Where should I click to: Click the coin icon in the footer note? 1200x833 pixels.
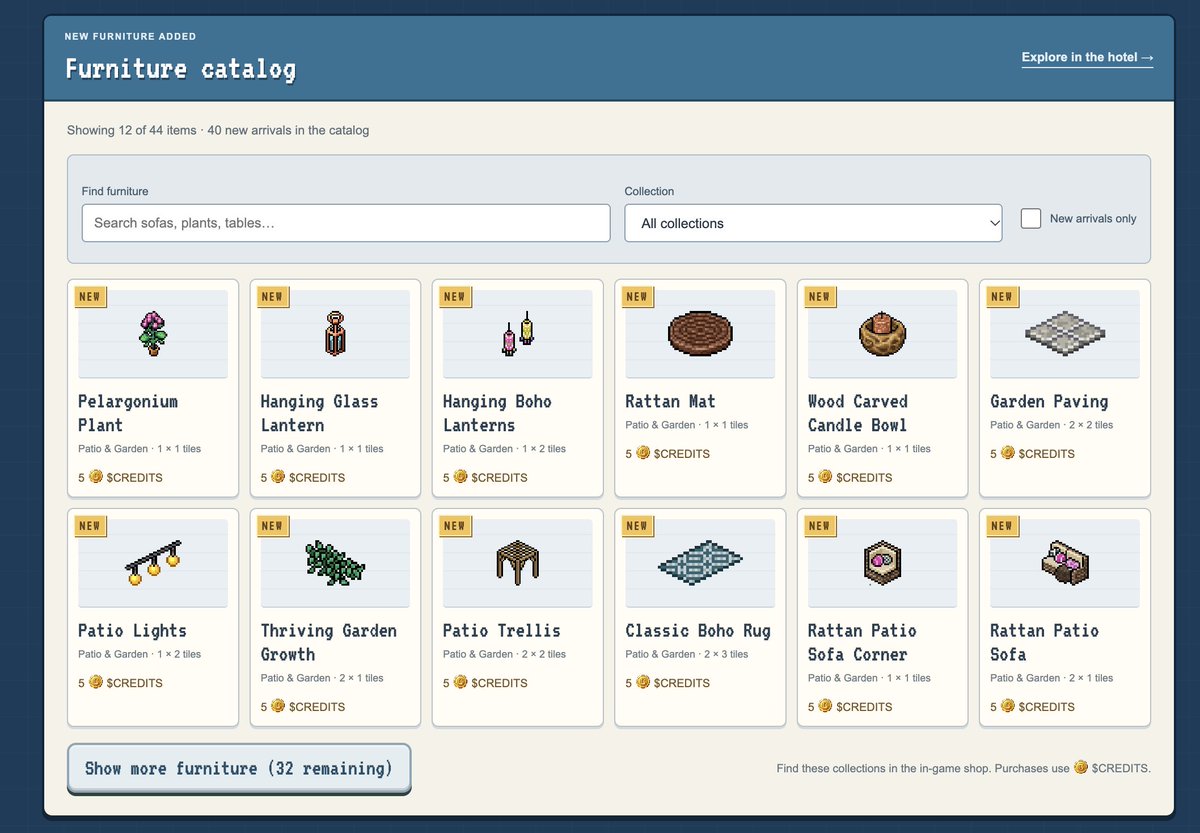(x=1081, y=768)
